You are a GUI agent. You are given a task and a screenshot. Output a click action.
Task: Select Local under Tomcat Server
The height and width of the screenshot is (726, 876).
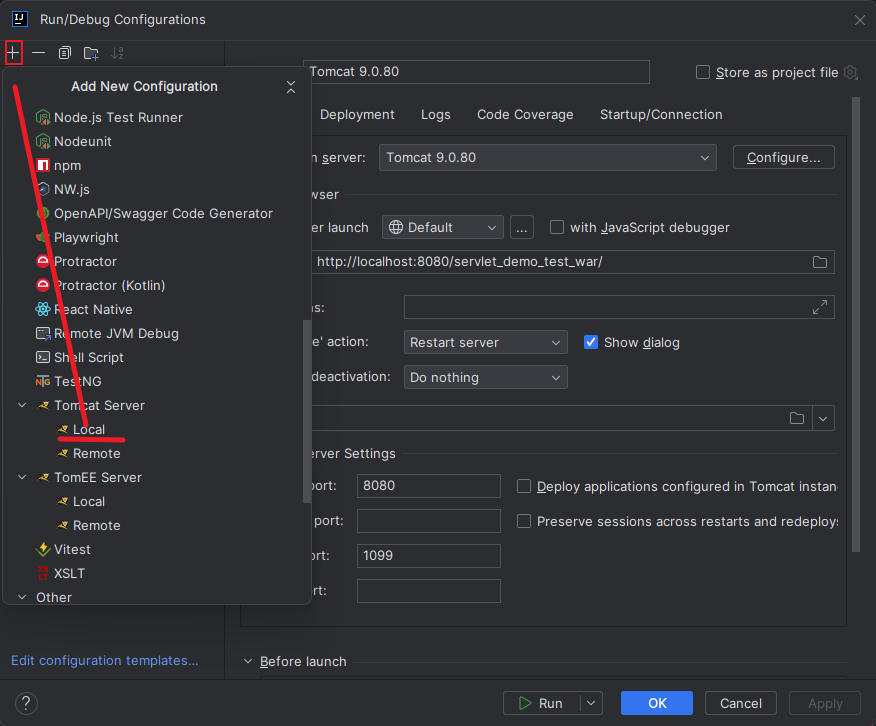click(89, 429)
